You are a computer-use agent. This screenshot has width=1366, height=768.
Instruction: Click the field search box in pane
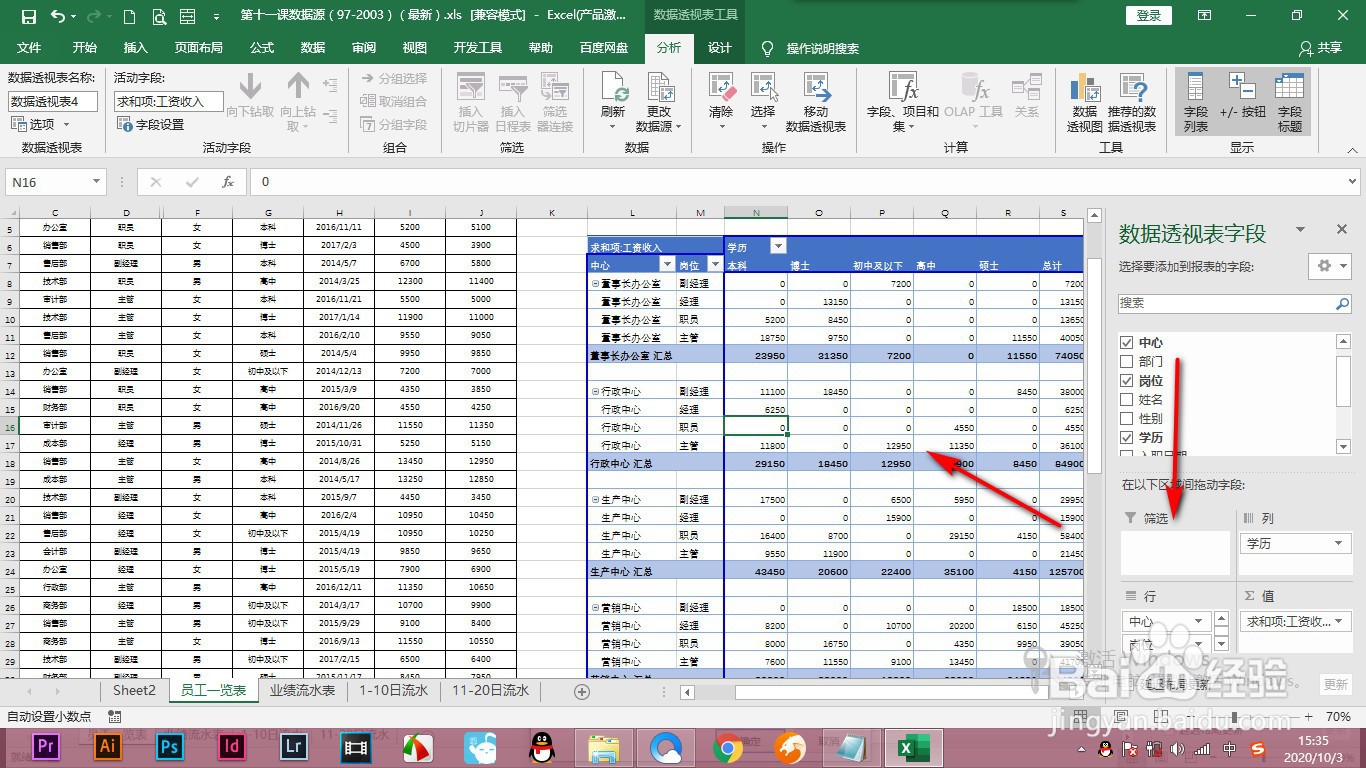1226,303
